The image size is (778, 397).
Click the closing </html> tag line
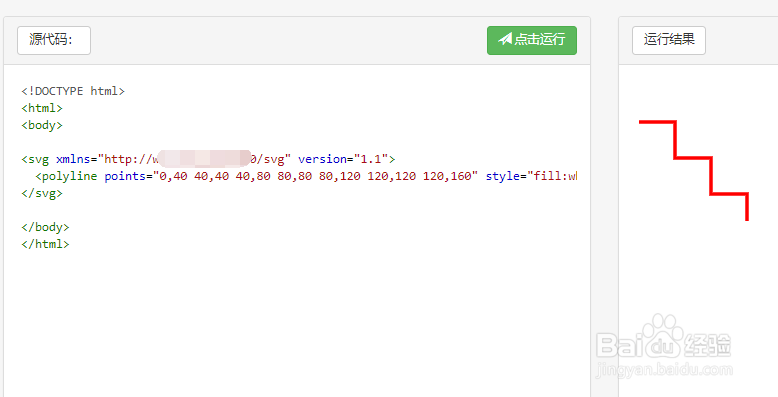(x=45, y=244)
